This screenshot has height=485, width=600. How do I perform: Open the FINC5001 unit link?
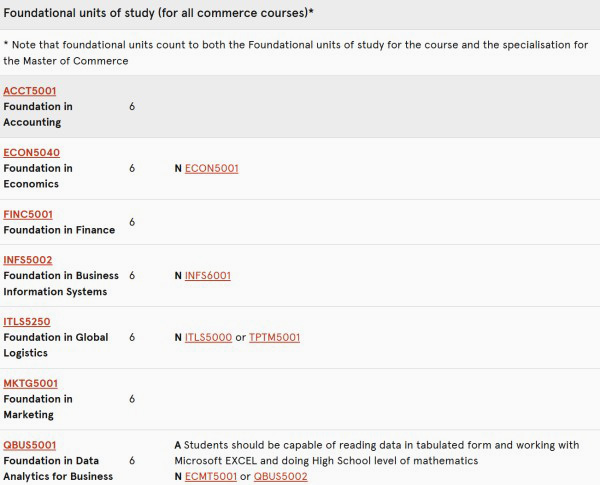tap(28, 214)
